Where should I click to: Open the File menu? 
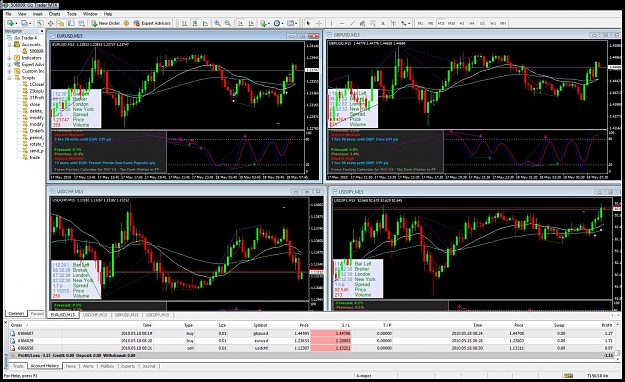click(8, 14)
